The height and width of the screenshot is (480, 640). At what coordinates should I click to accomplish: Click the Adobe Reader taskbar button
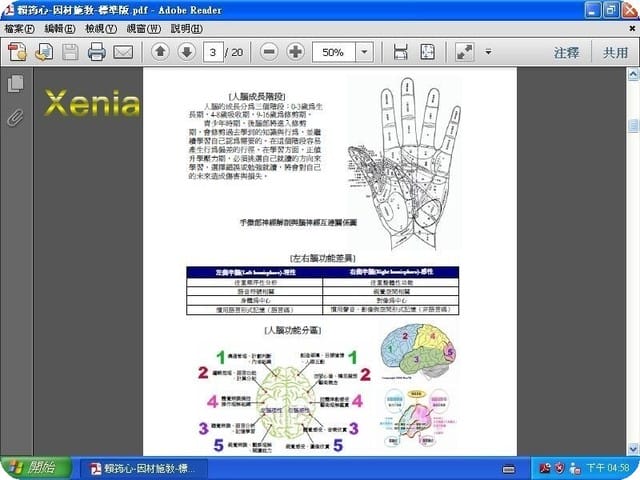coord(143,468)
